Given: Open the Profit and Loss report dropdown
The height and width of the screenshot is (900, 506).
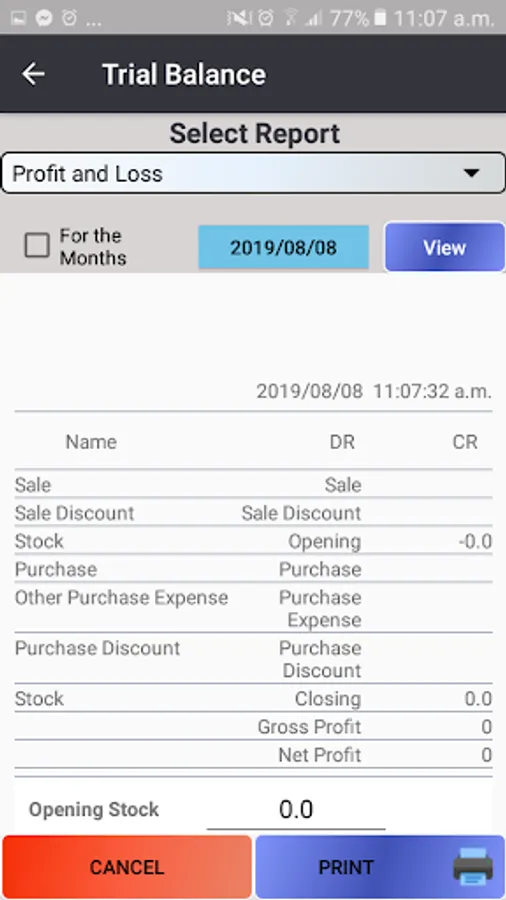Looking at the screenshot, I should 253,173.
